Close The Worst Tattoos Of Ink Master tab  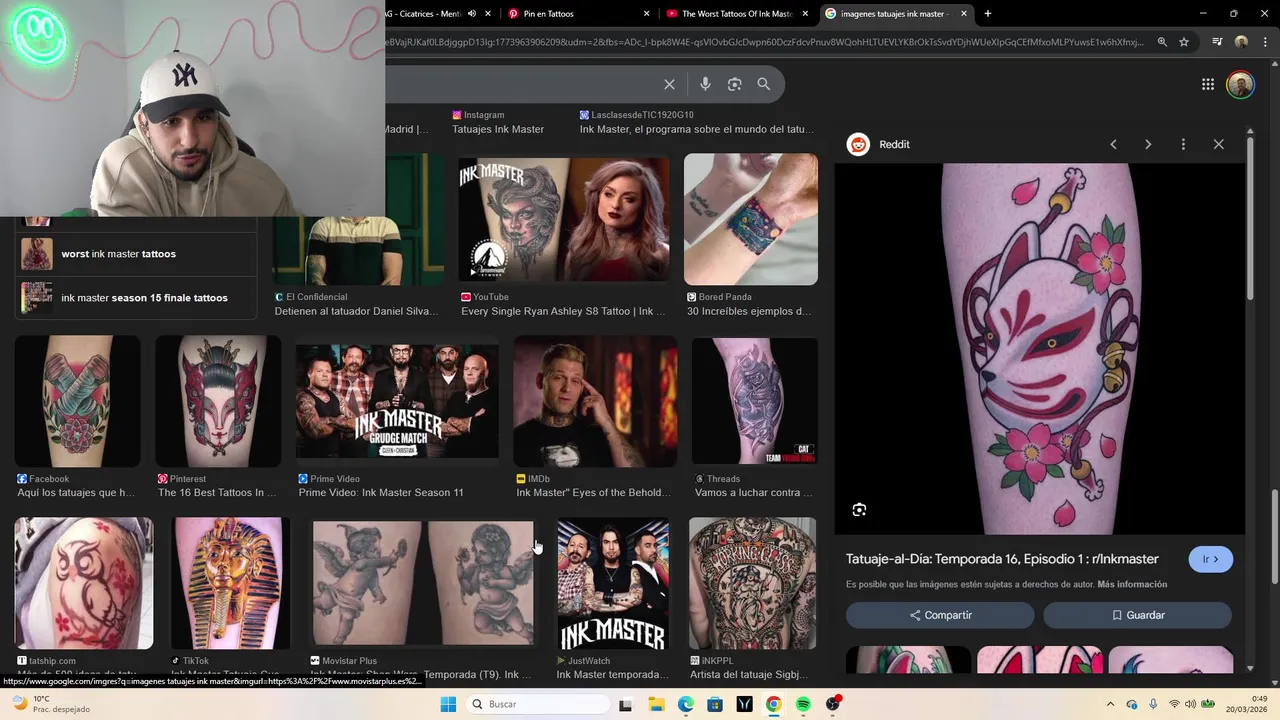(x=805, y=14)
